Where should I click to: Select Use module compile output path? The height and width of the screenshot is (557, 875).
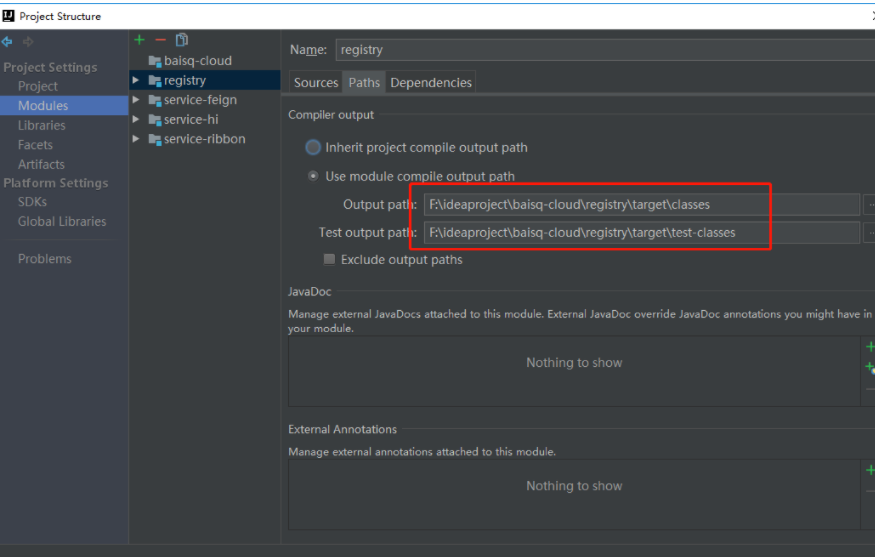tap(314, 176)
